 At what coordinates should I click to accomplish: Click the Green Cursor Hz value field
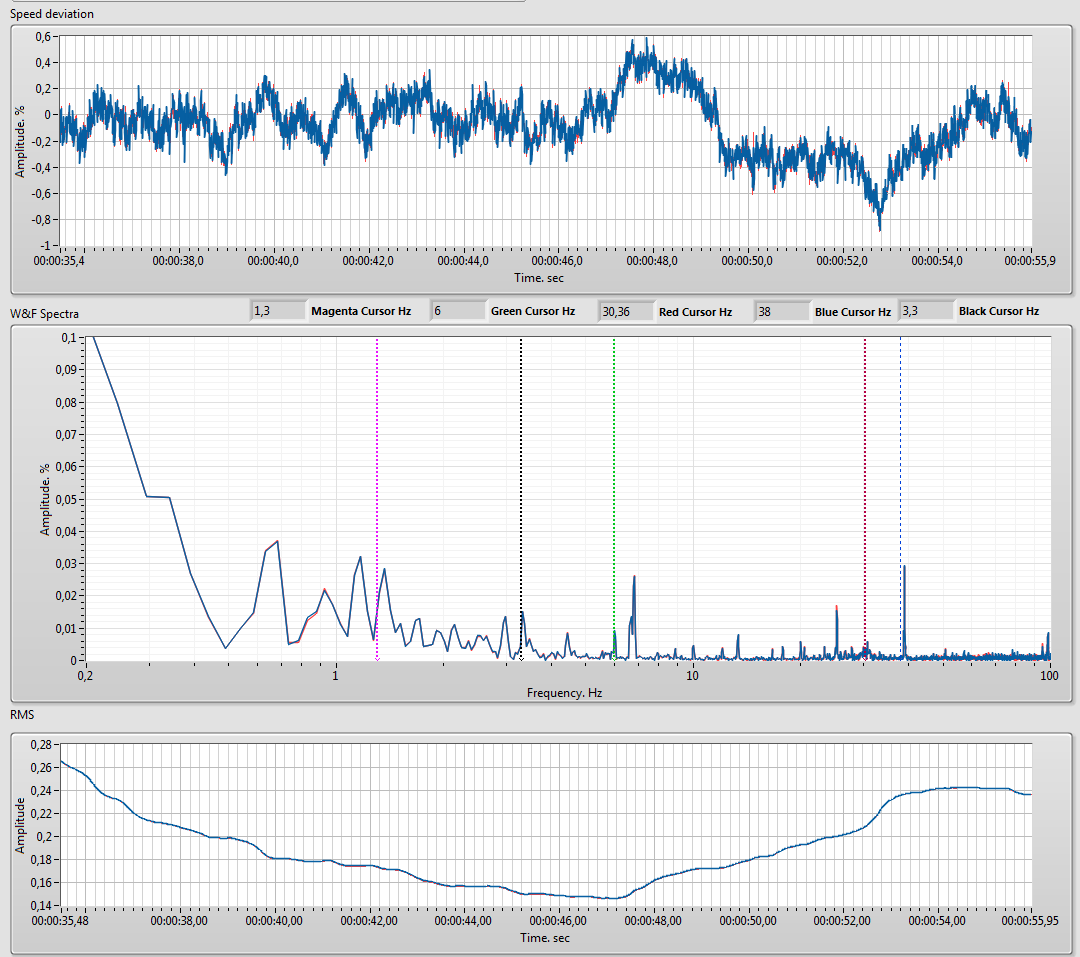tap(458, 311)
